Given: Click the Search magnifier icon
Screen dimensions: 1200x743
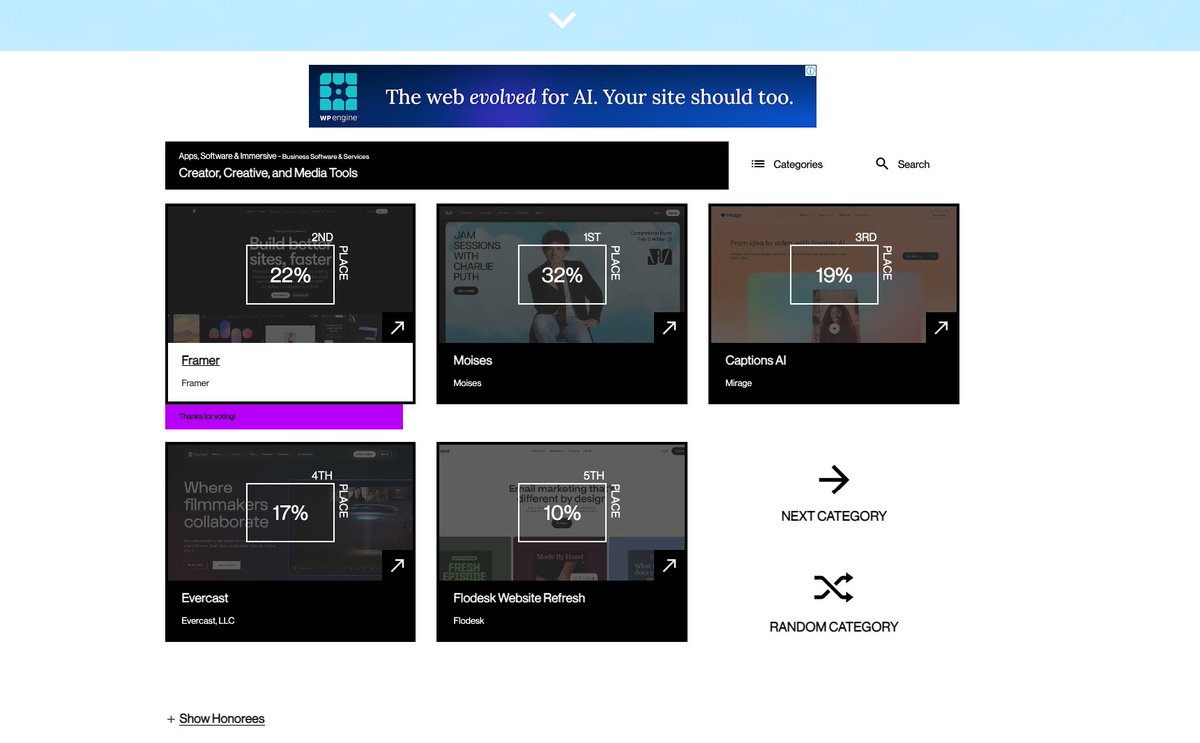Looking at the screenshot, I should 882,163.
